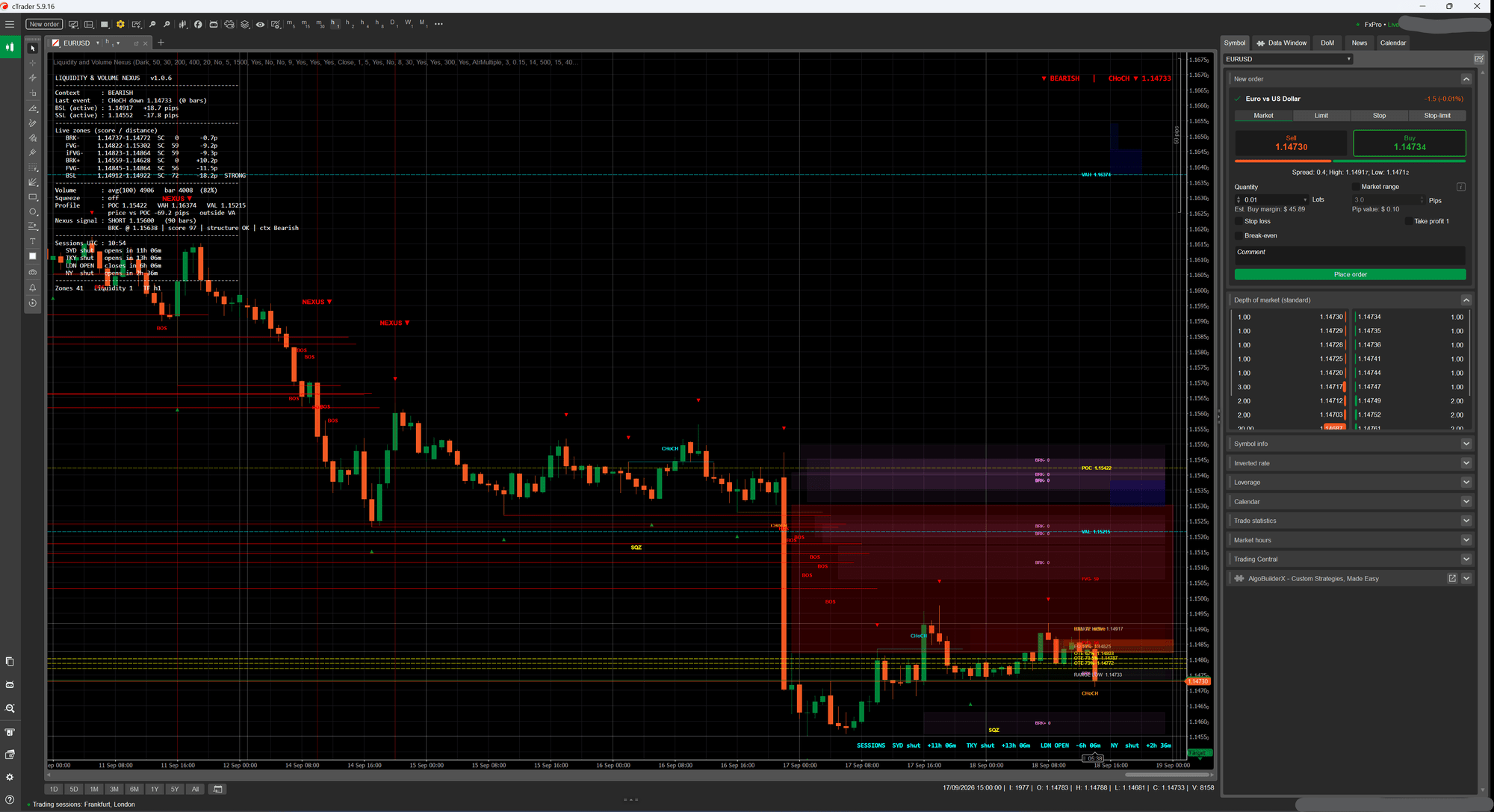Viewport: 1494px width, 812px height.
Task: Select the h1 timeframe button
Action: coord(334,24)
